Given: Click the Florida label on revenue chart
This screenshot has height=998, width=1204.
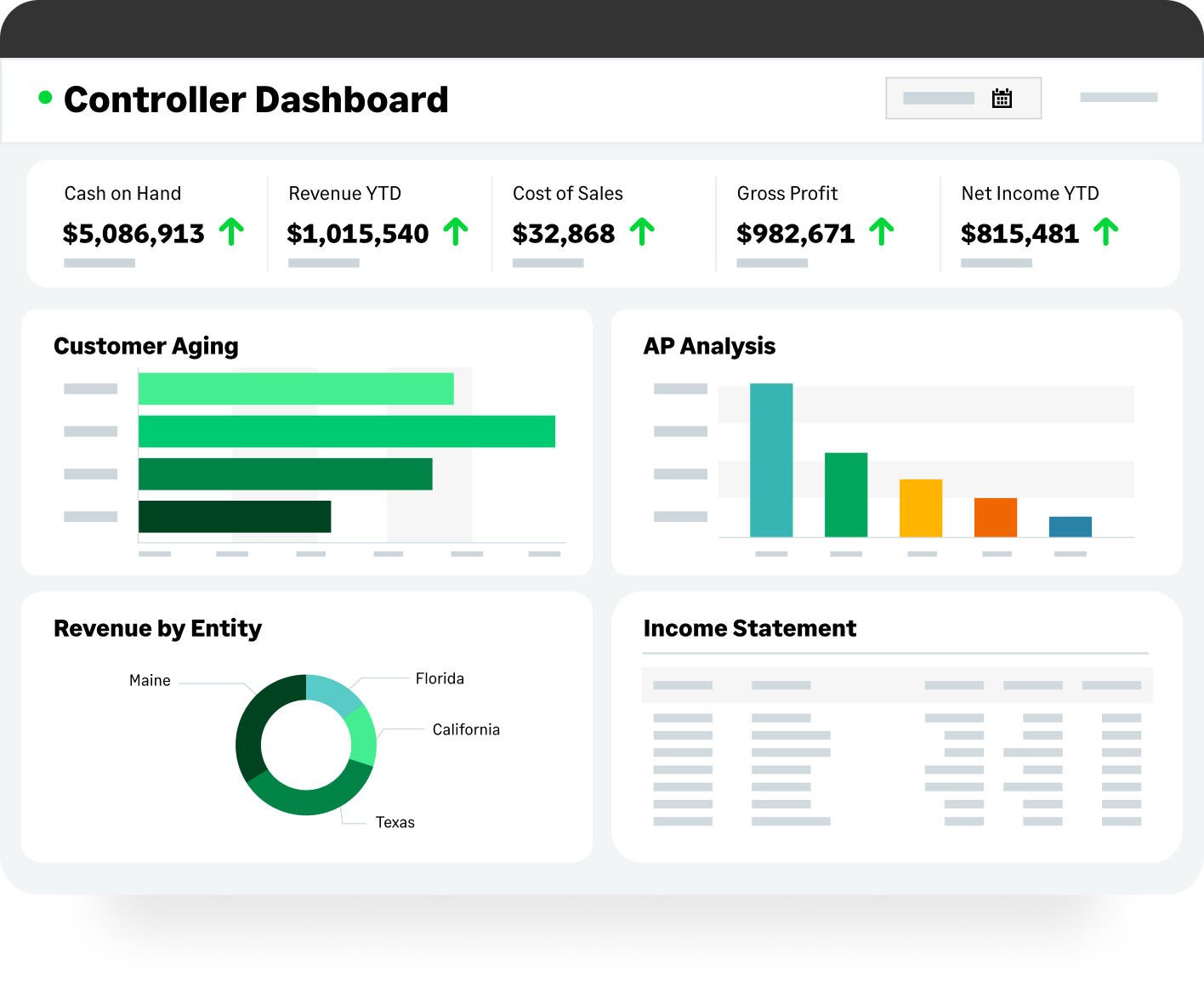Looking at the screenshot, I should pyautogui.click(x=440, y=678).
